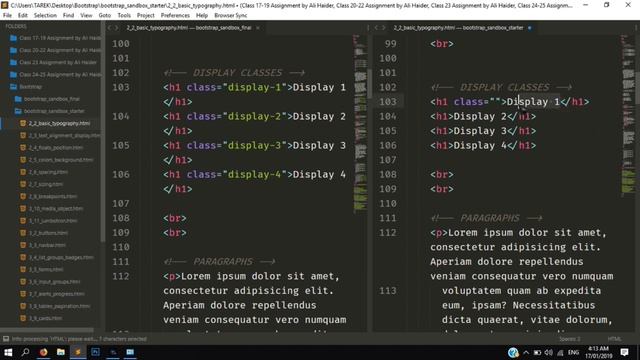
Task: Open the Project menu
Action: pos(145,16)
